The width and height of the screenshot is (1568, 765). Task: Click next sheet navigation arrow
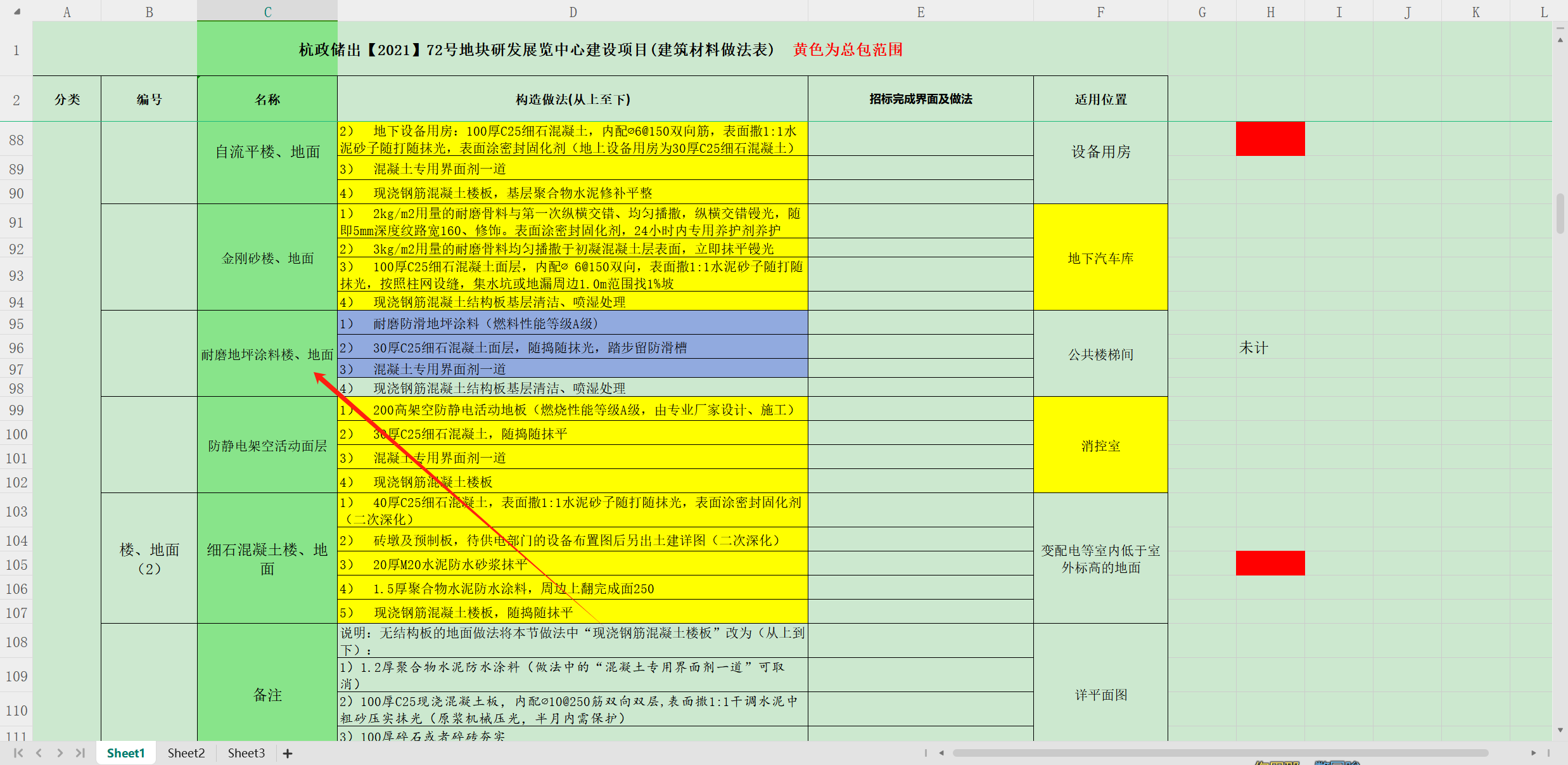(x=60, y=753)
